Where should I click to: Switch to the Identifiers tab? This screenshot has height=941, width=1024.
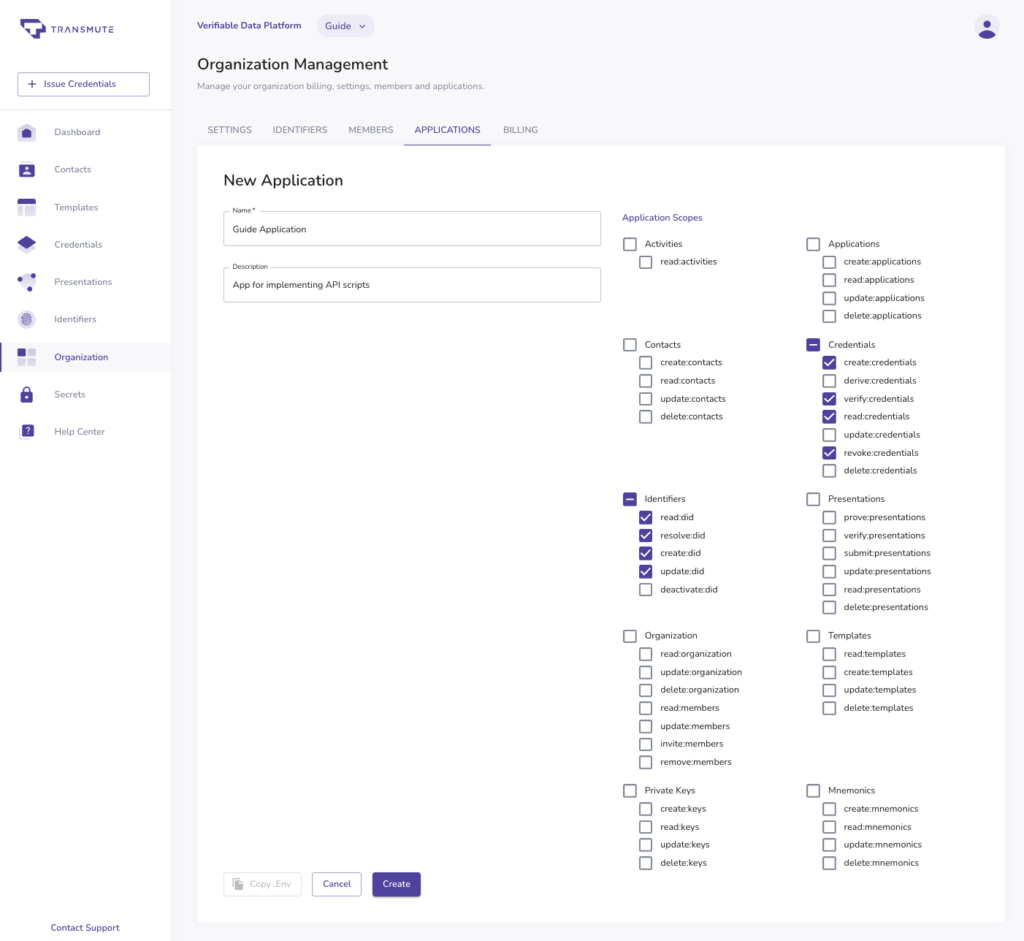click(300, 130)
